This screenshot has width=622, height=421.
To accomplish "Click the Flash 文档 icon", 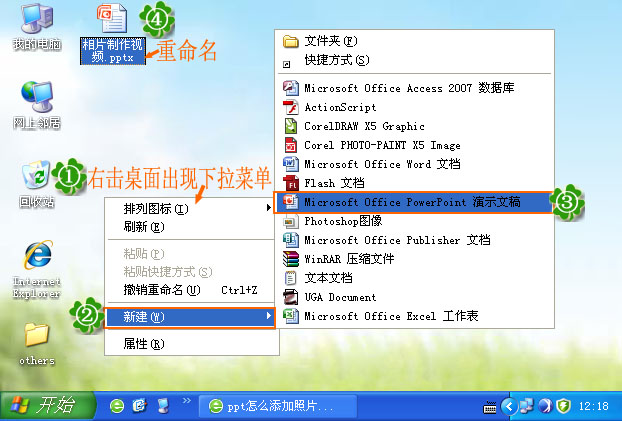I will (x=290, y=183).
